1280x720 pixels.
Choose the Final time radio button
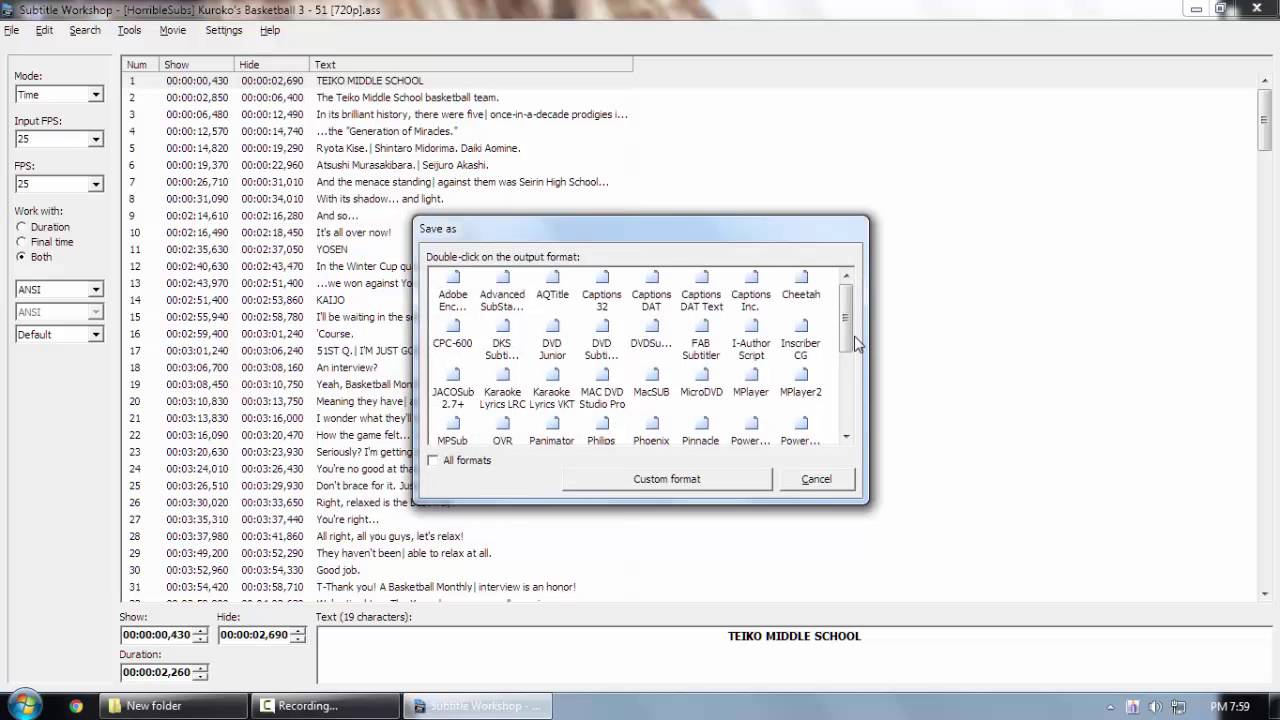pyautogui.click(x=21, y=242)
